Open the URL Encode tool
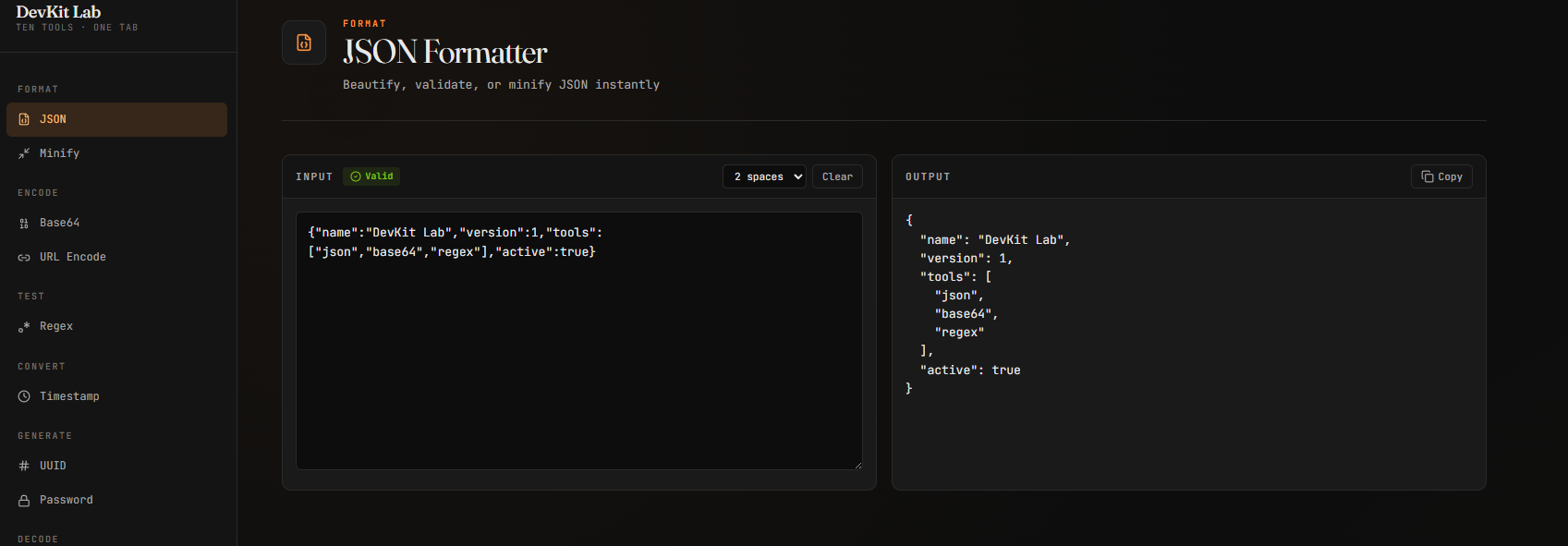Screen dimensions: 1568x546 [116, 257]
